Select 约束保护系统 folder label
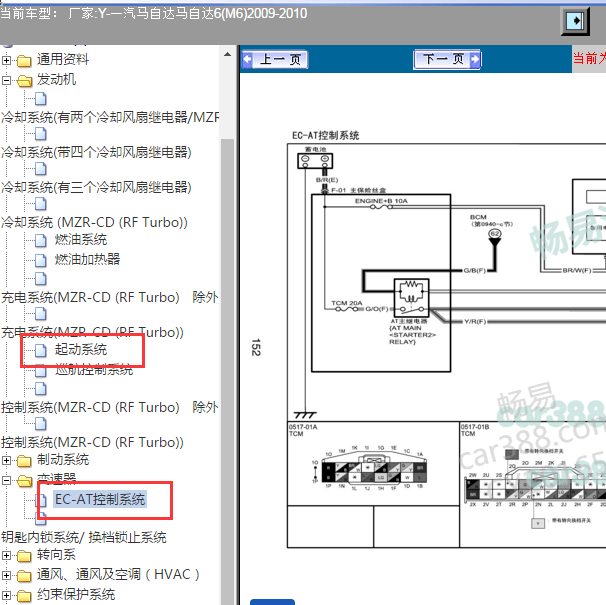This screenshot has width=606, height=605. [76, 595]
